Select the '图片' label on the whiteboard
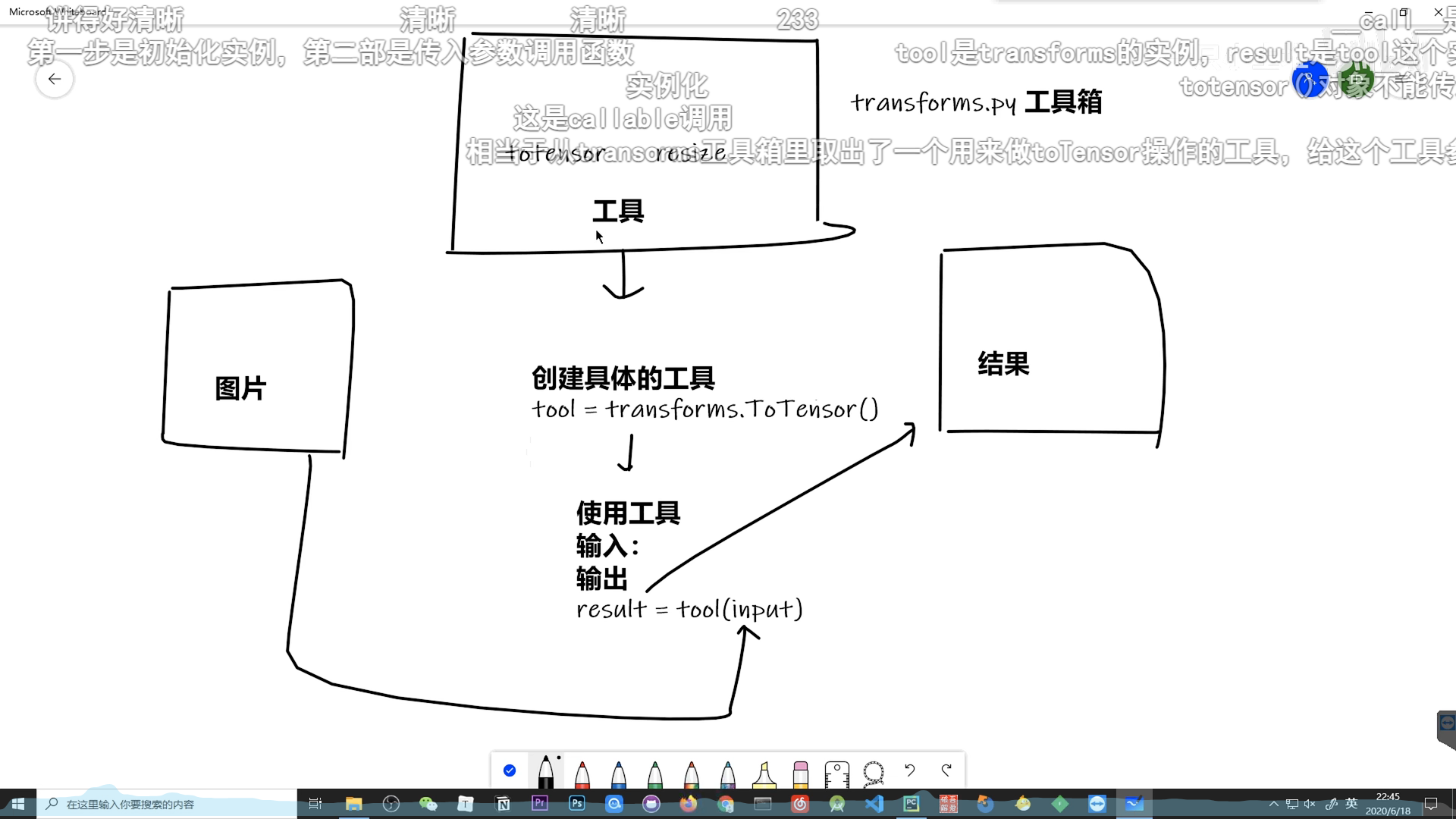Screen dimensions: 1456x819 coord(240,388)
